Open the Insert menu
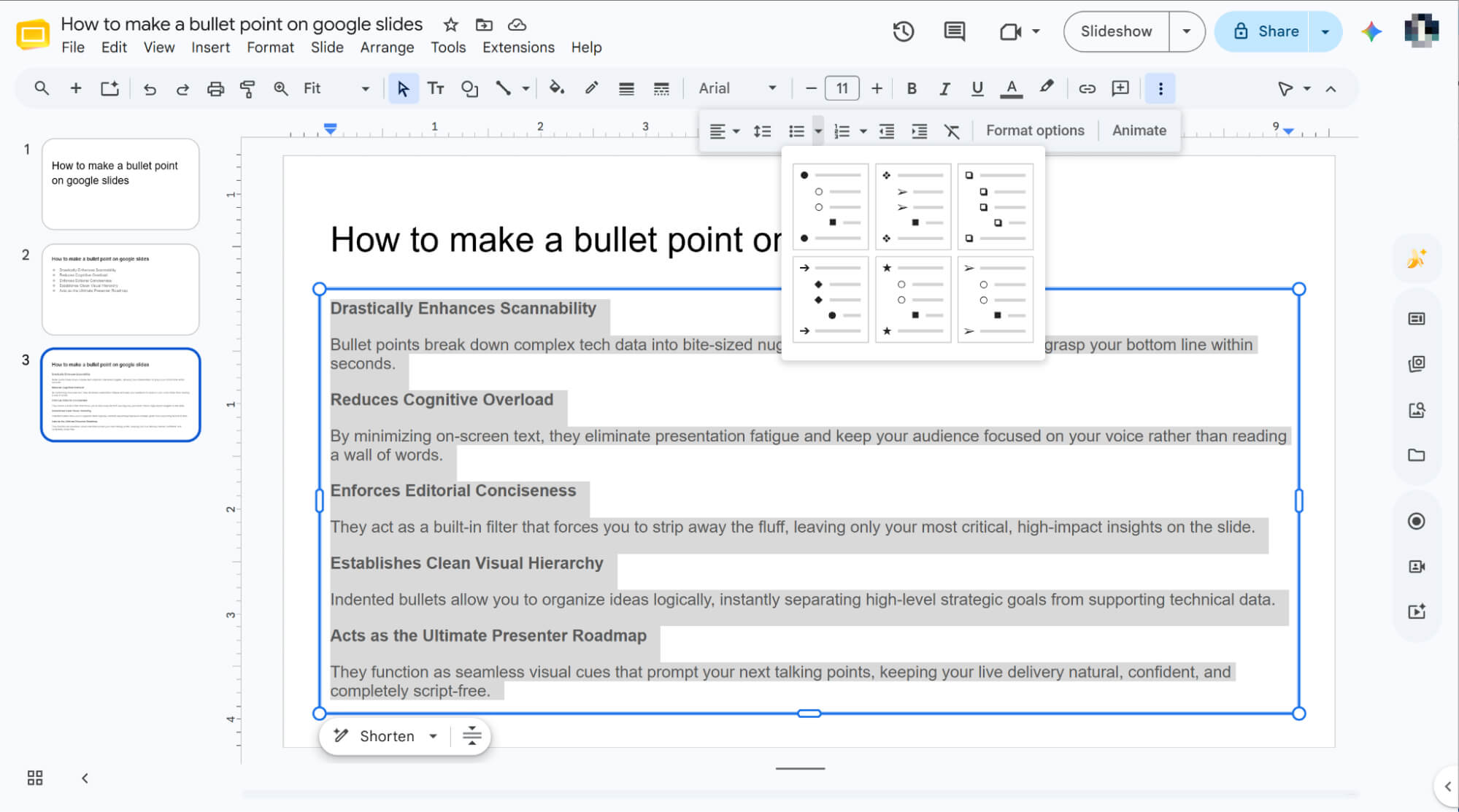The height and width of the screenshot is (812, 1459). tap(210, 47)
